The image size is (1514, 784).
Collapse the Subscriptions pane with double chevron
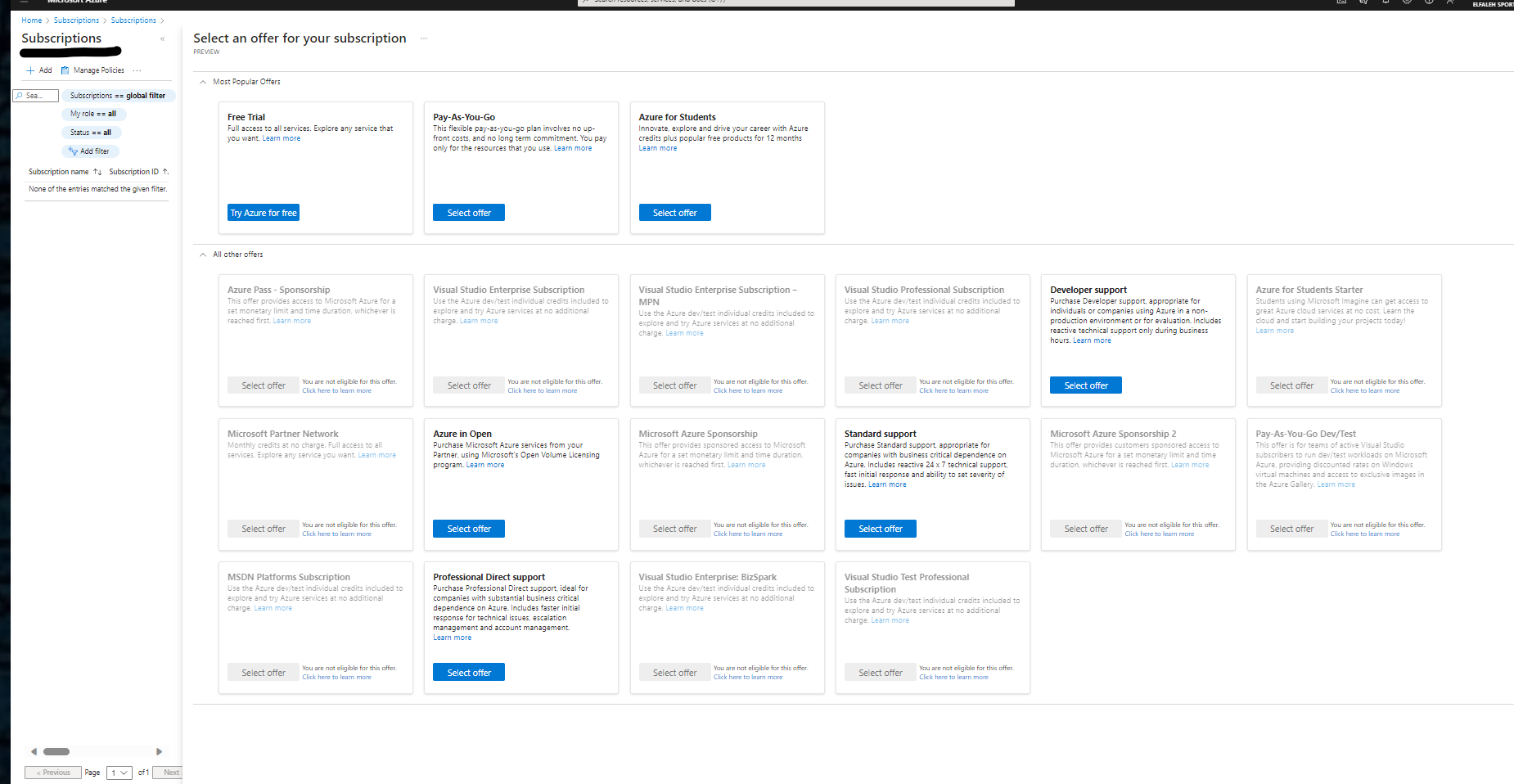162,38
